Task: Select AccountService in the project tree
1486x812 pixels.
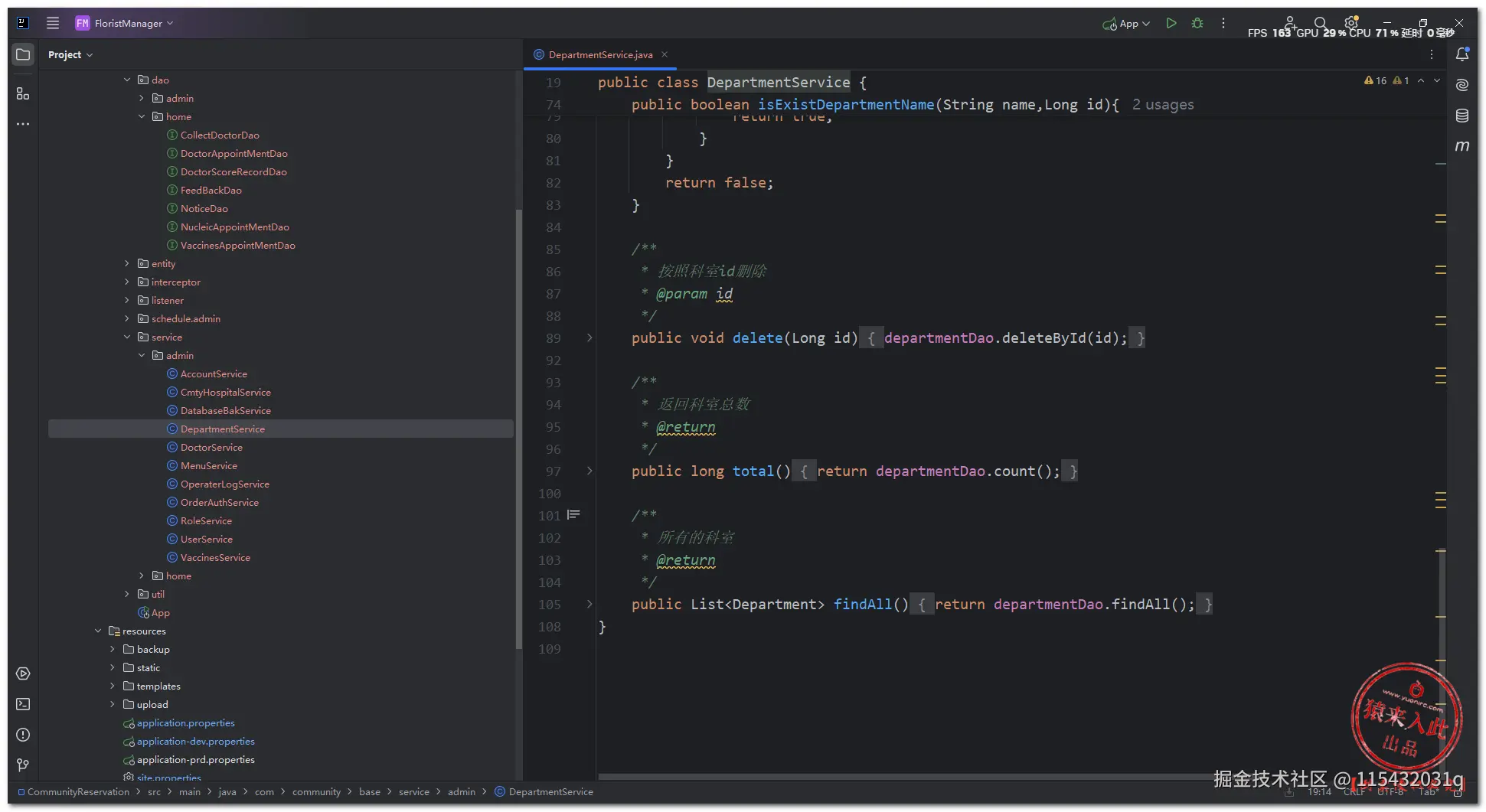Action: (214, 373)
